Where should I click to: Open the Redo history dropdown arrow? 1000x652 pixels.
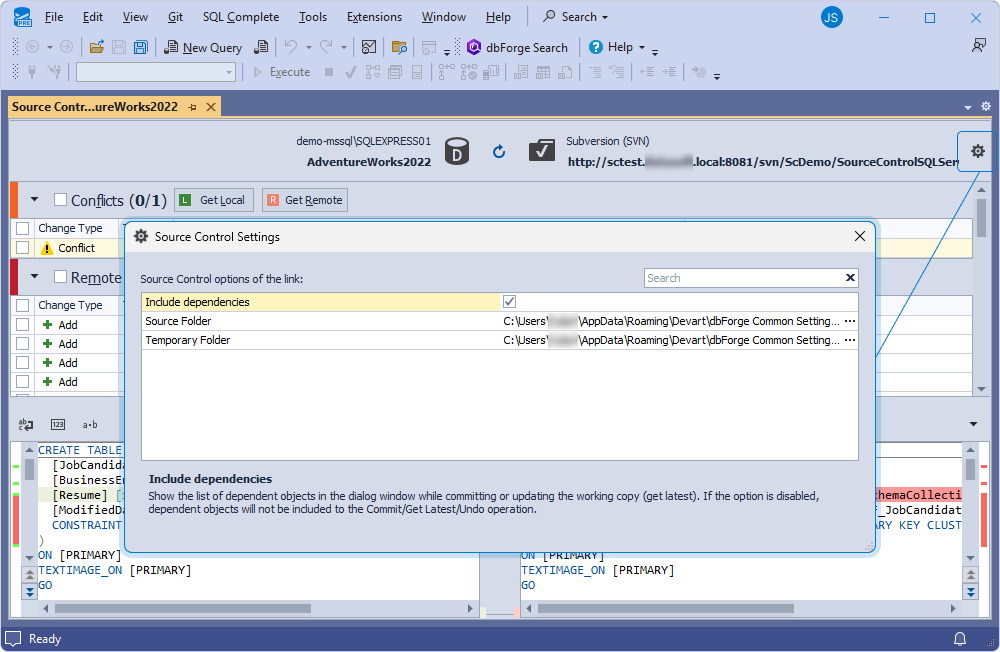pos(343,47)
